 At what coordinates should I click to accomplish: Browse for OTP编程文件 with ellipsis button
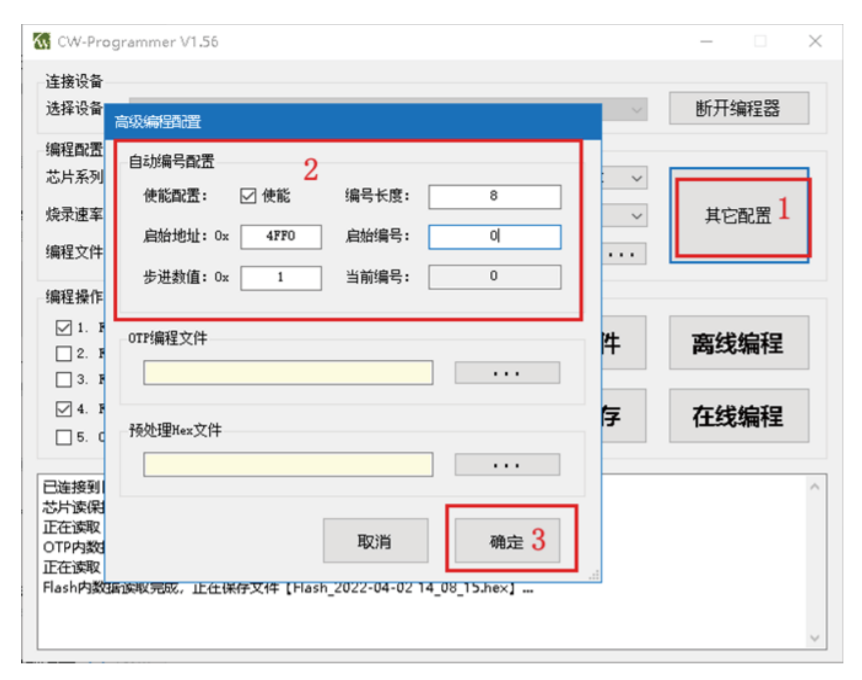point(507,373)
